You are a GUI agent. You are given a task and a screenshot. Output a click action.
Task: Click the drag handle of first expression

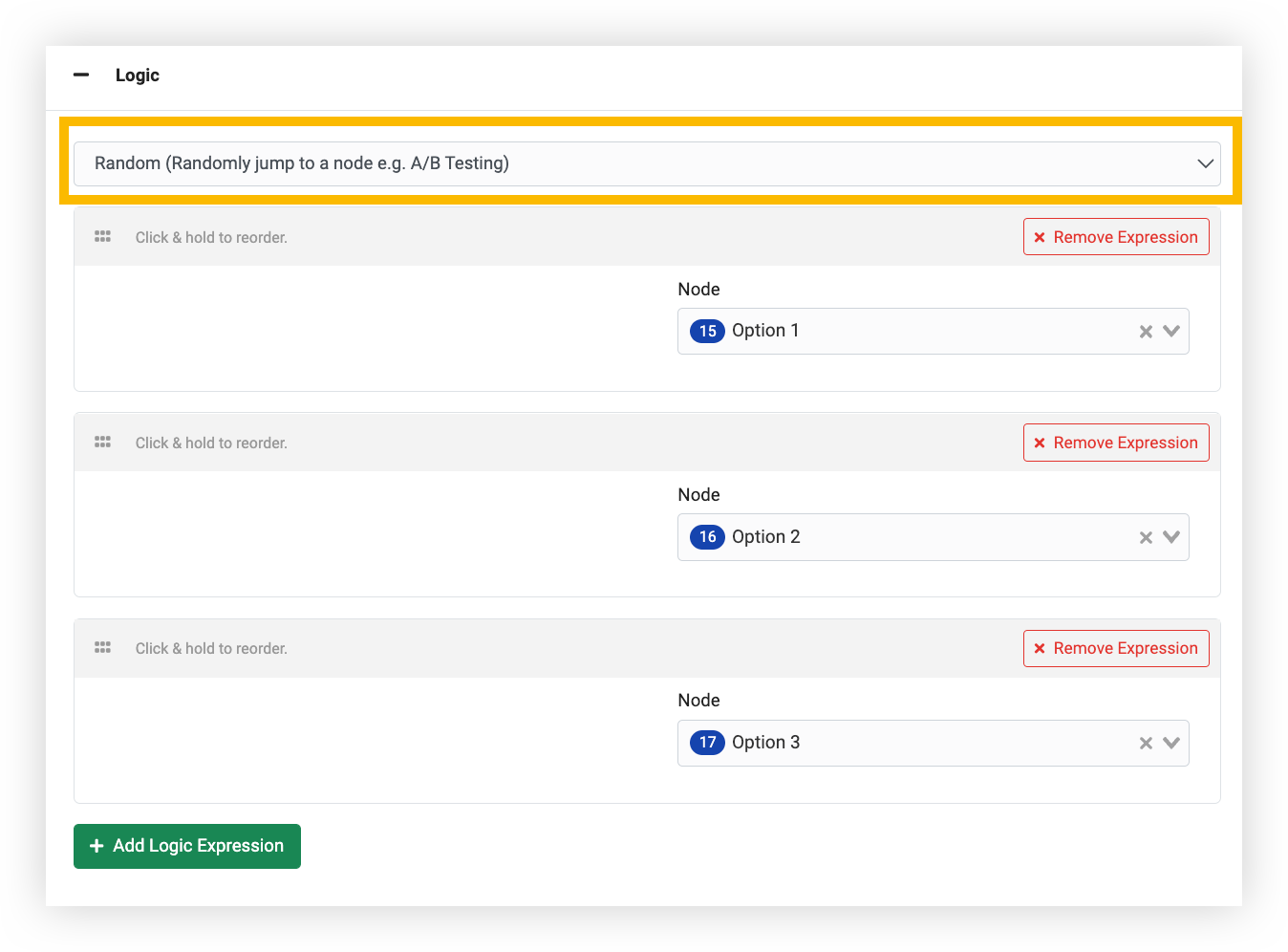click(103, 237)
